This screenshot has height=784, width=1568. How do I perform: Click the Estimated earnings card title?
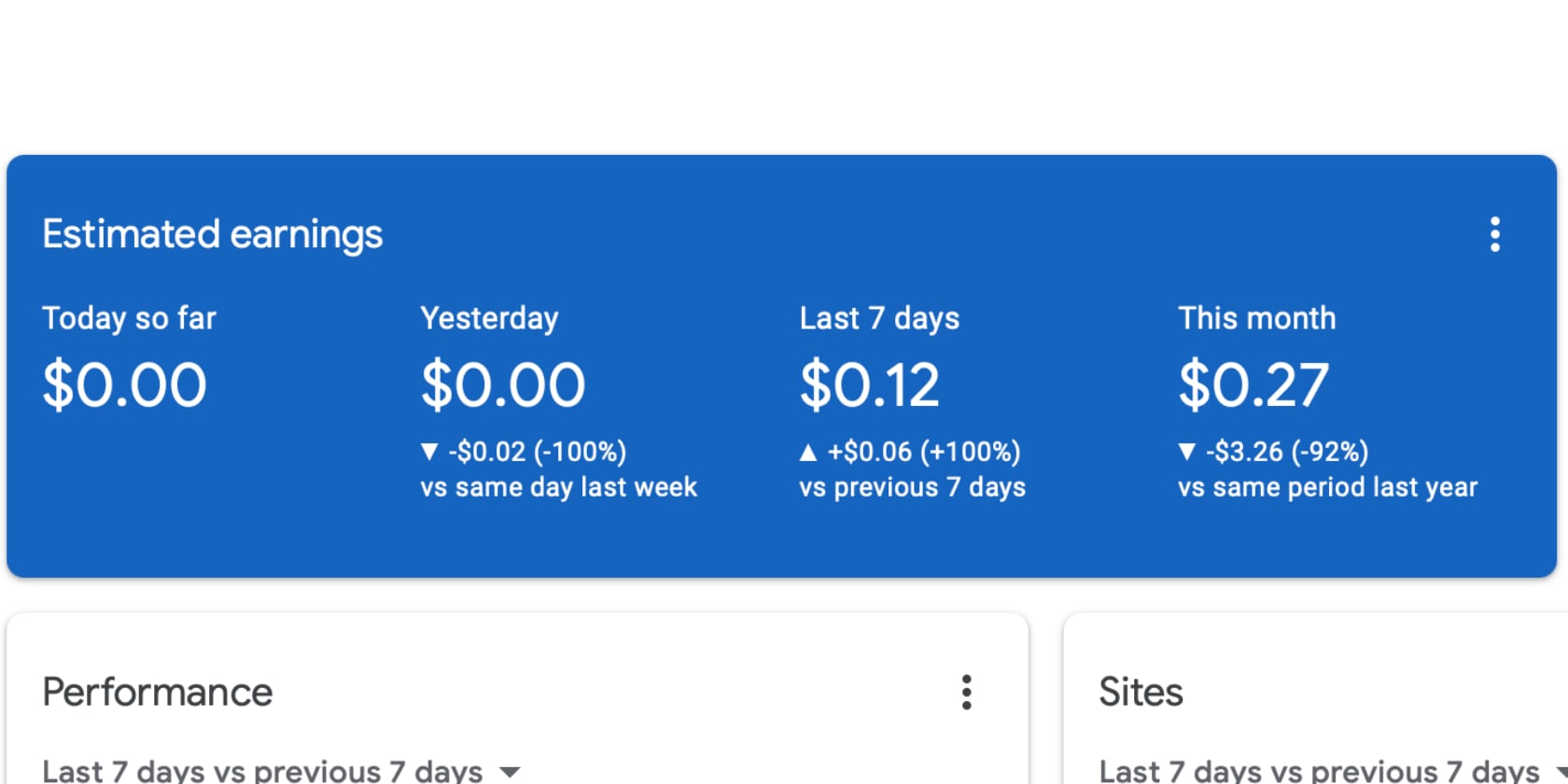[x=212, y=235]
